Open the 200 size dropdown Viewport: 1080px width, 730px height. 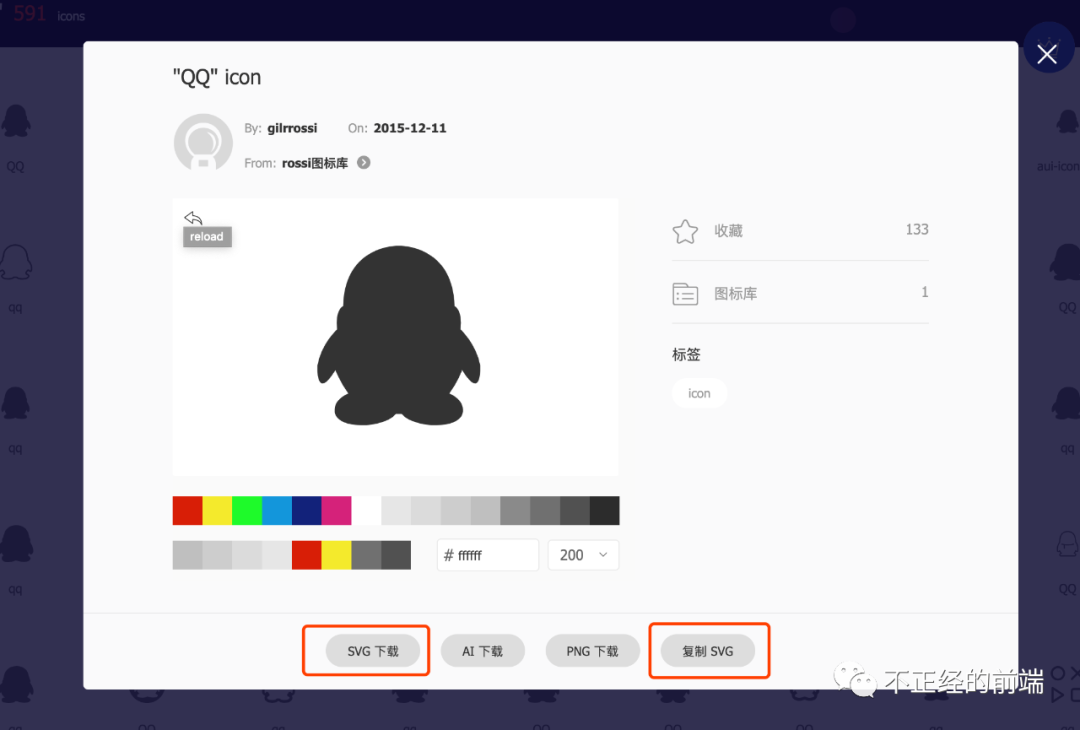click(583, 555)
